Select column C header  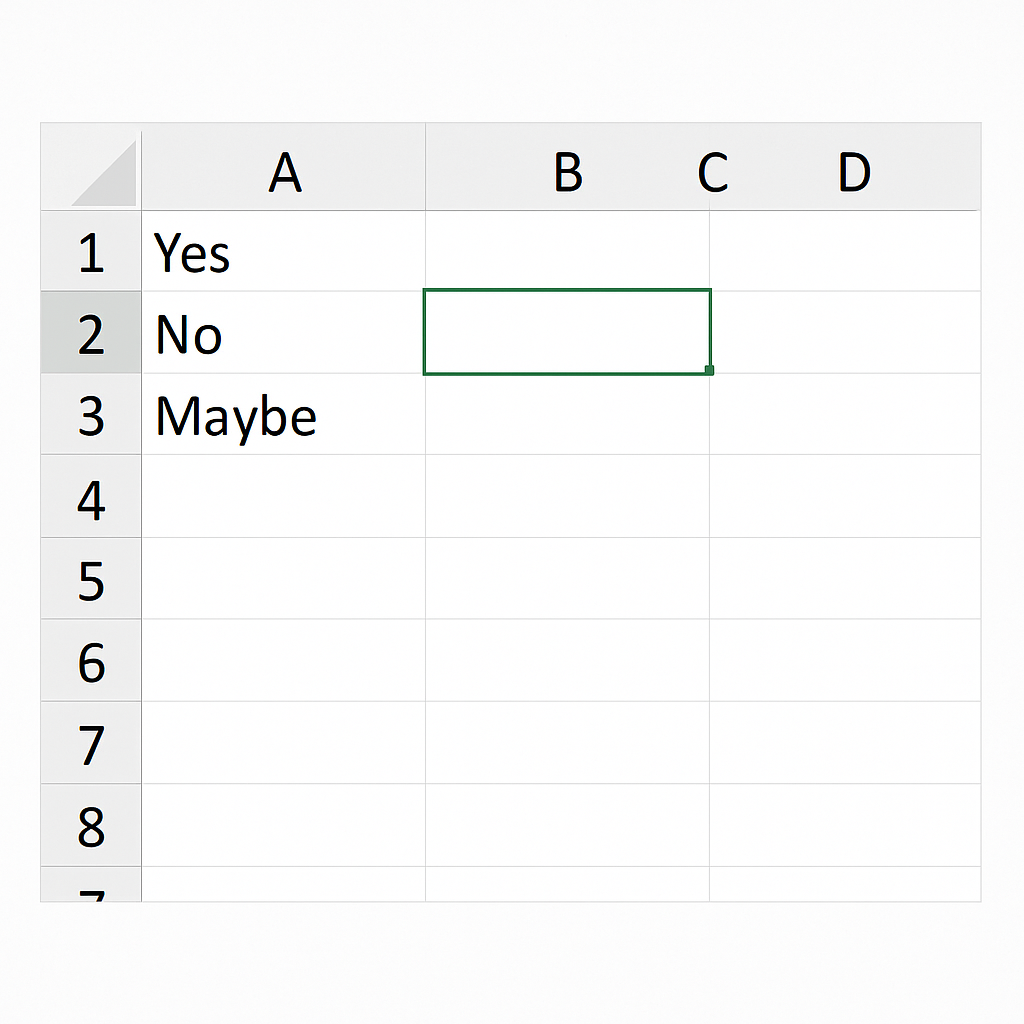(712, 173)
